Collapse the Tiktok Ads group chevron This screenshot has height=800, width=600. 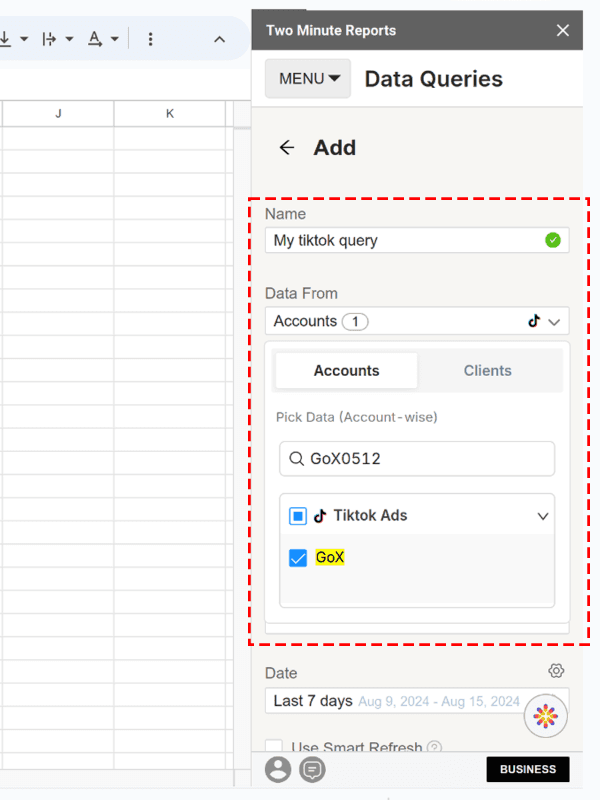pyautogui.click(x=543, y=516)
